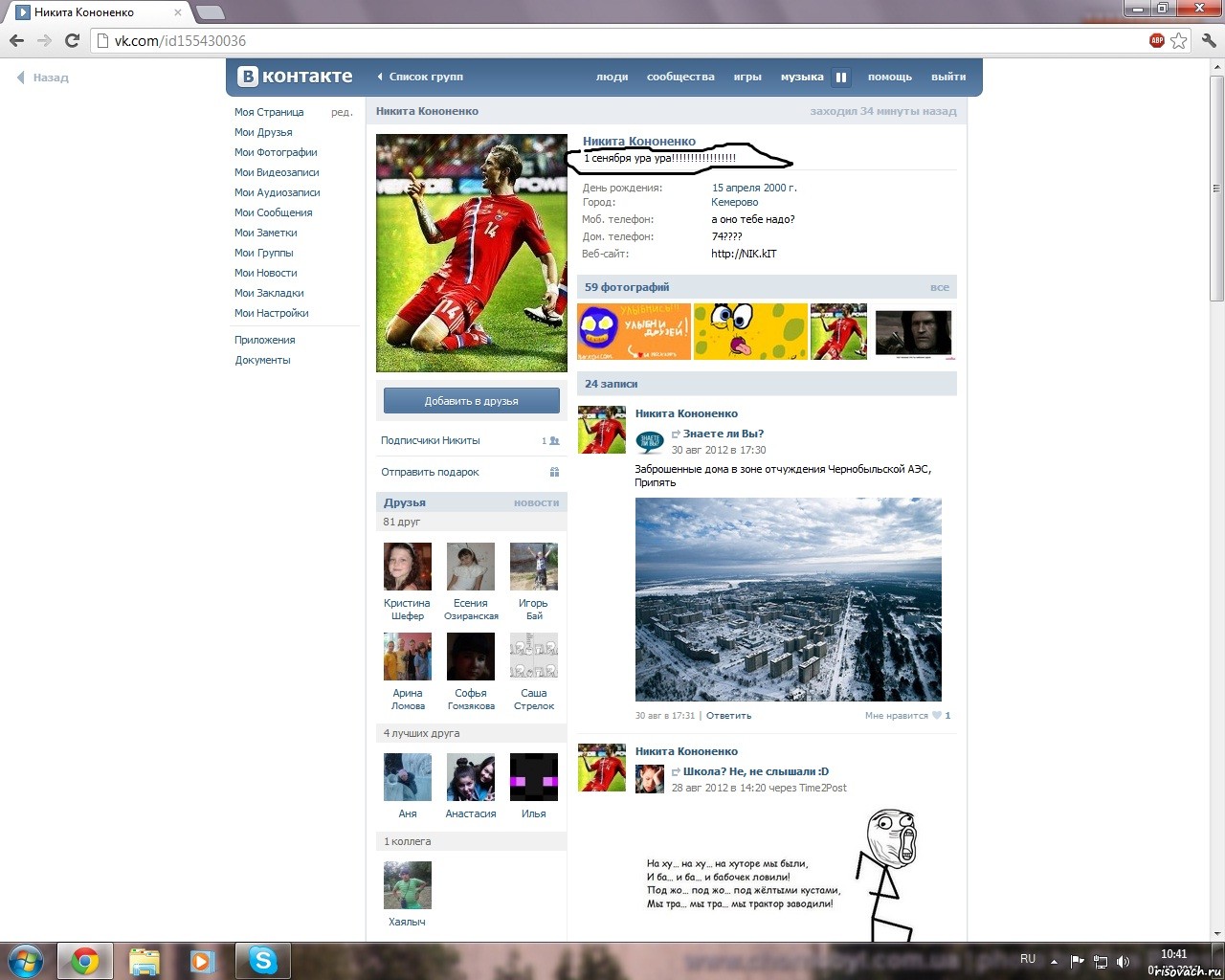This screenshot has height=980, width=1225.
Task: Open Мои Друзья in the sidebar
Action: [263, 132]
